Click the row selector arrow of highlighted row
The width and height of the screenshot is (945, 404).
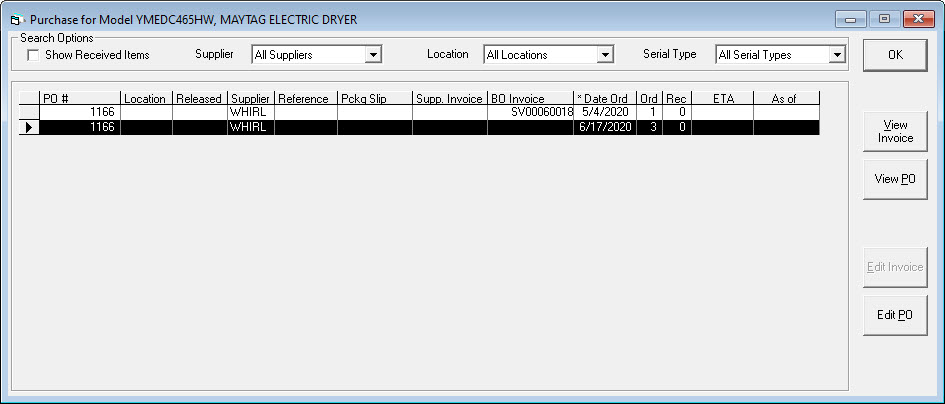pyautogui.click(x=29, y=127)
